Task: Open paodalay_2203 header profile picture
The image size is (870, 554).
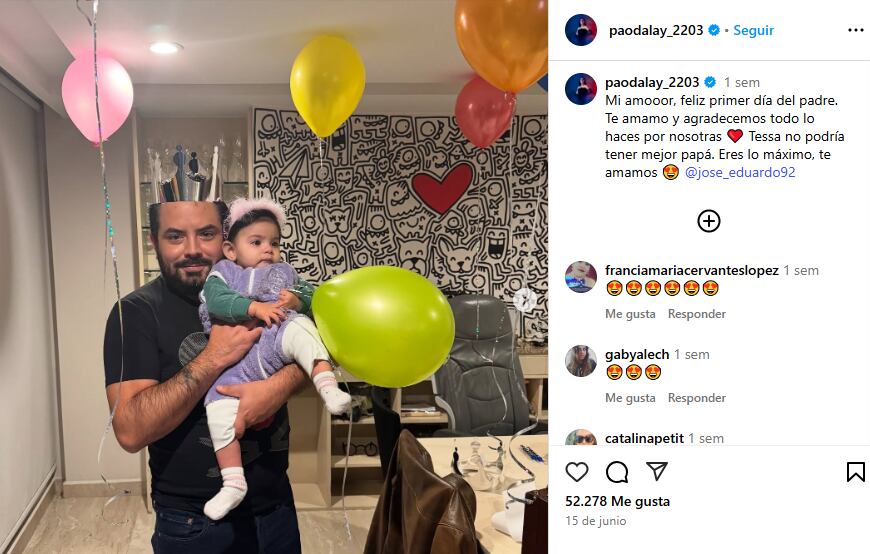Action: (x=581, y=30)
